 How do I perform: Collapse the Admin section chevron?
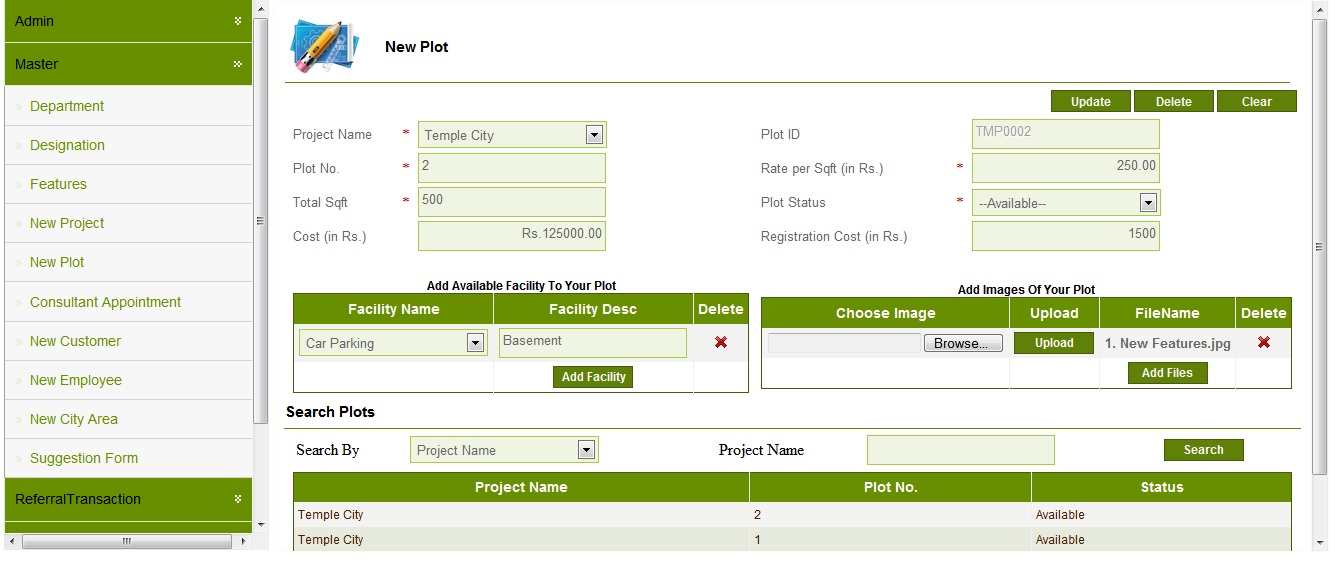tap(238, 21)
